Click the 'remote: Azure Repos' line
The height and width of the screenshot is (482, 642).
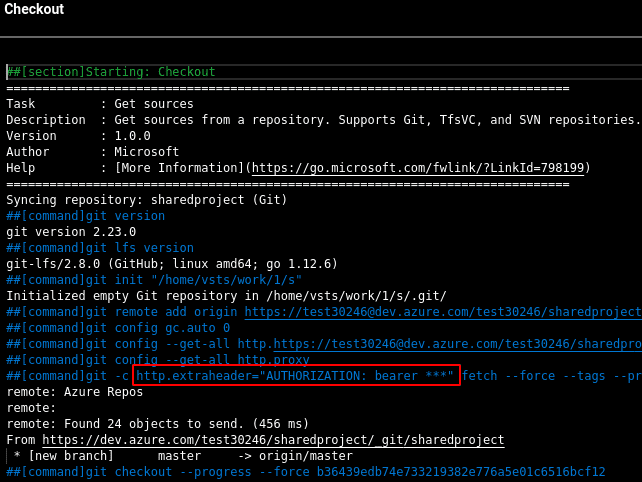tap(75, 392)
